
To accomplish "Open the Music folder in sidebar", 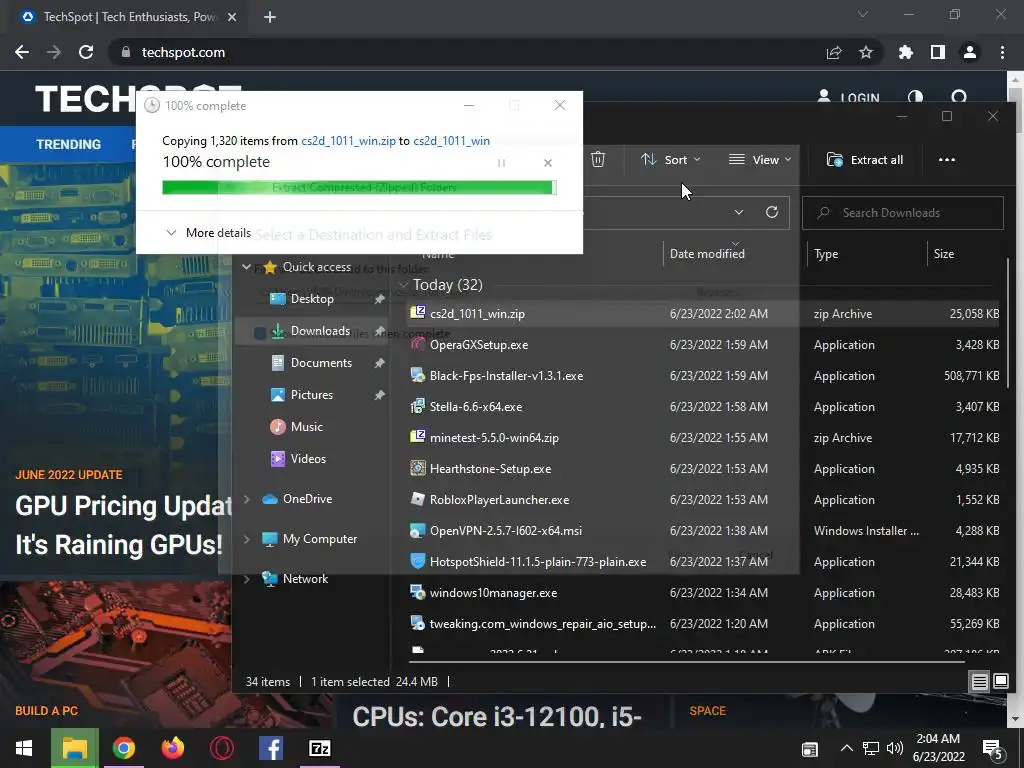I will click(306, 426).
